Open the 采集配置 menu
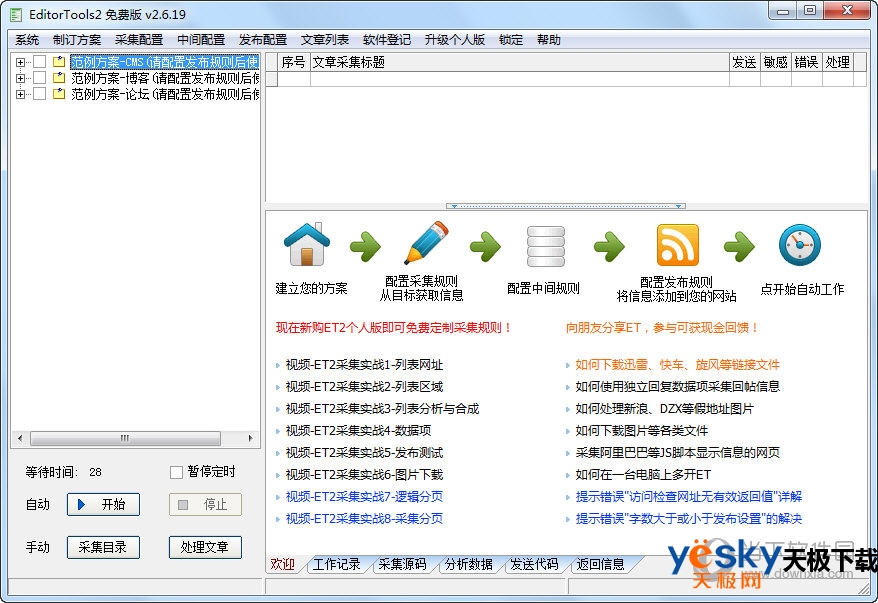This screenshot has height=603, width=878. pos(139,40)
